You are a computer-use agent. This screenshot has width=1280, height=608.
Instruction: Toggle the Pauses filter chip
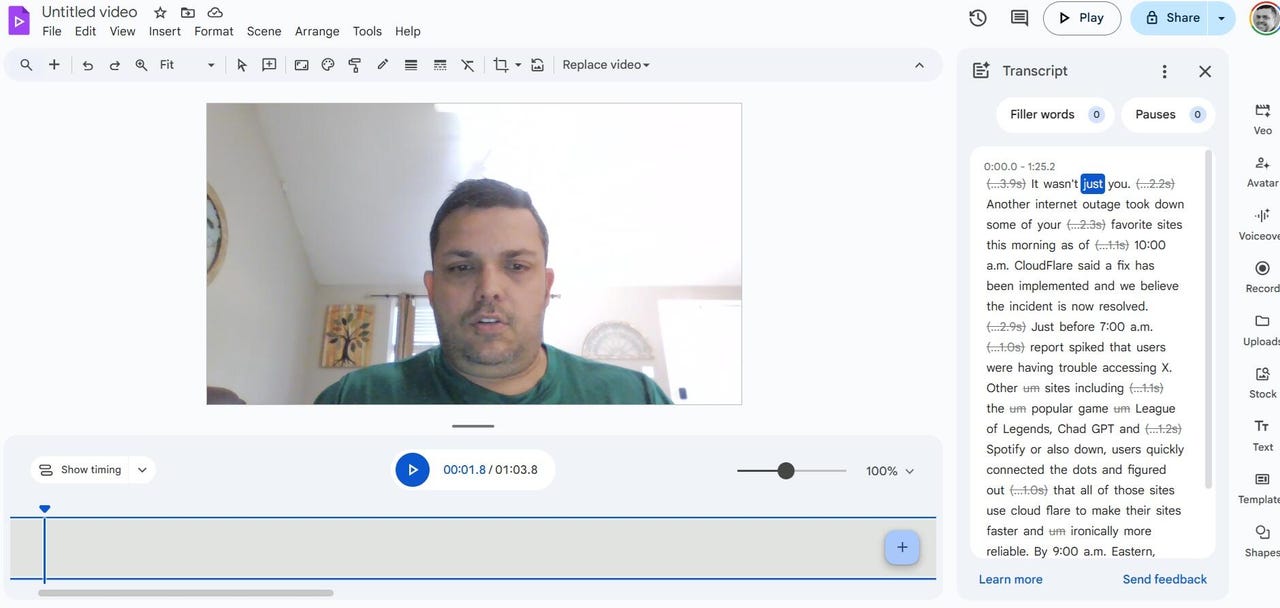pyautogui.click(x=1167, y=115)
